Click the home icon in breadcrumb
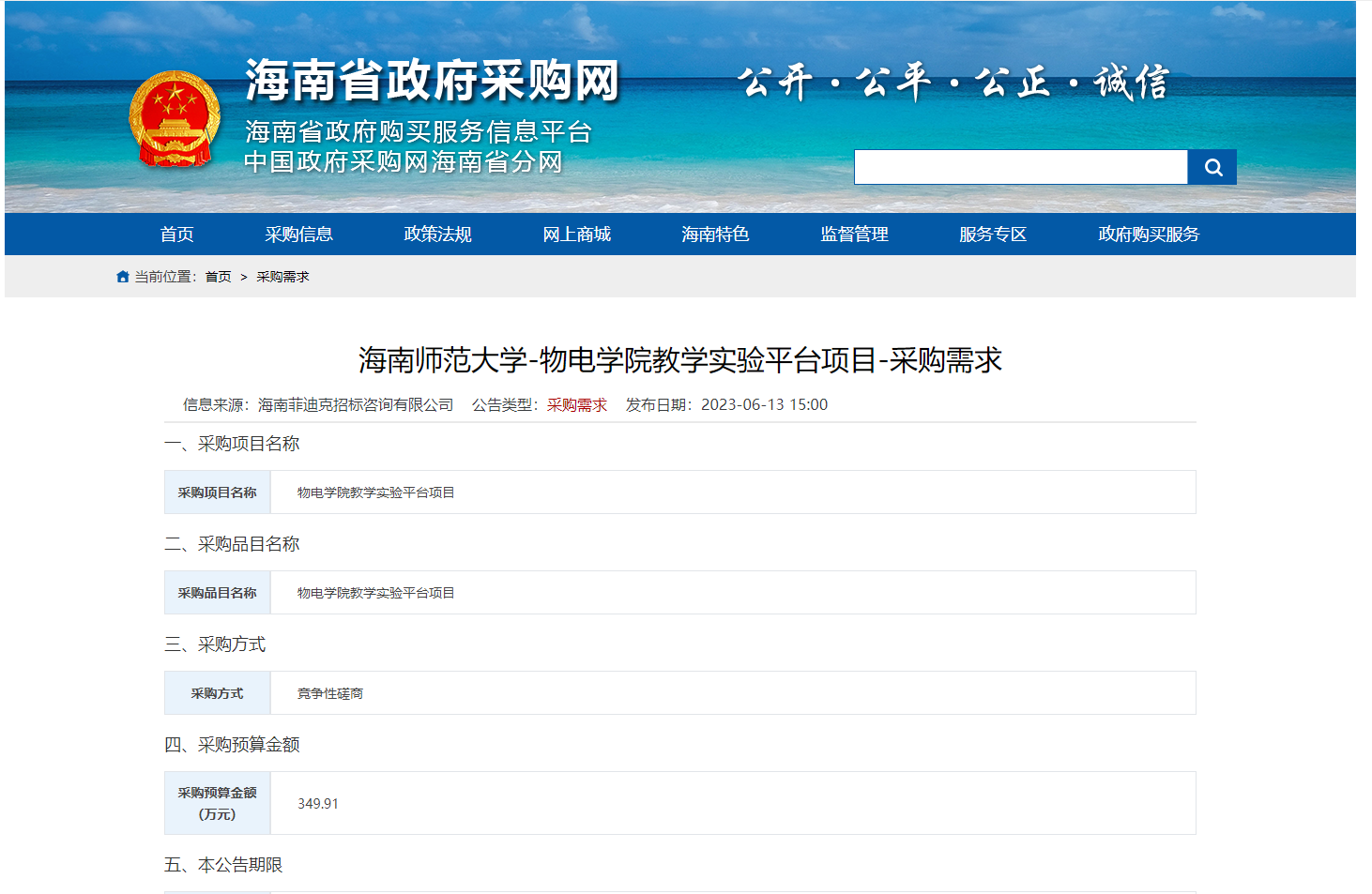The image size is (1372, 894). pyautogui.click(x=123, y=277)
